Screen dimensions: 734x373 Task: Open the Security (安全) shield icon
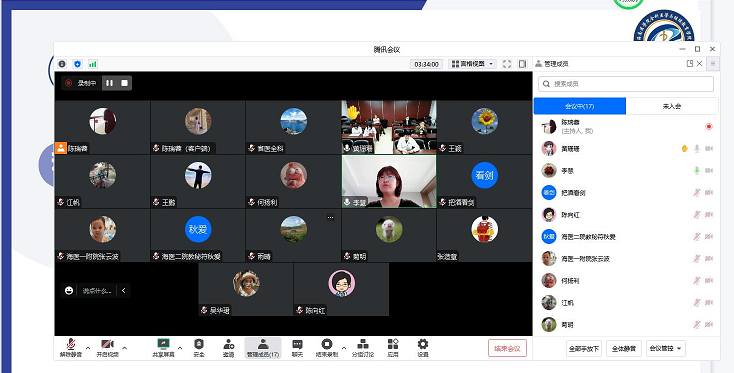198,348
